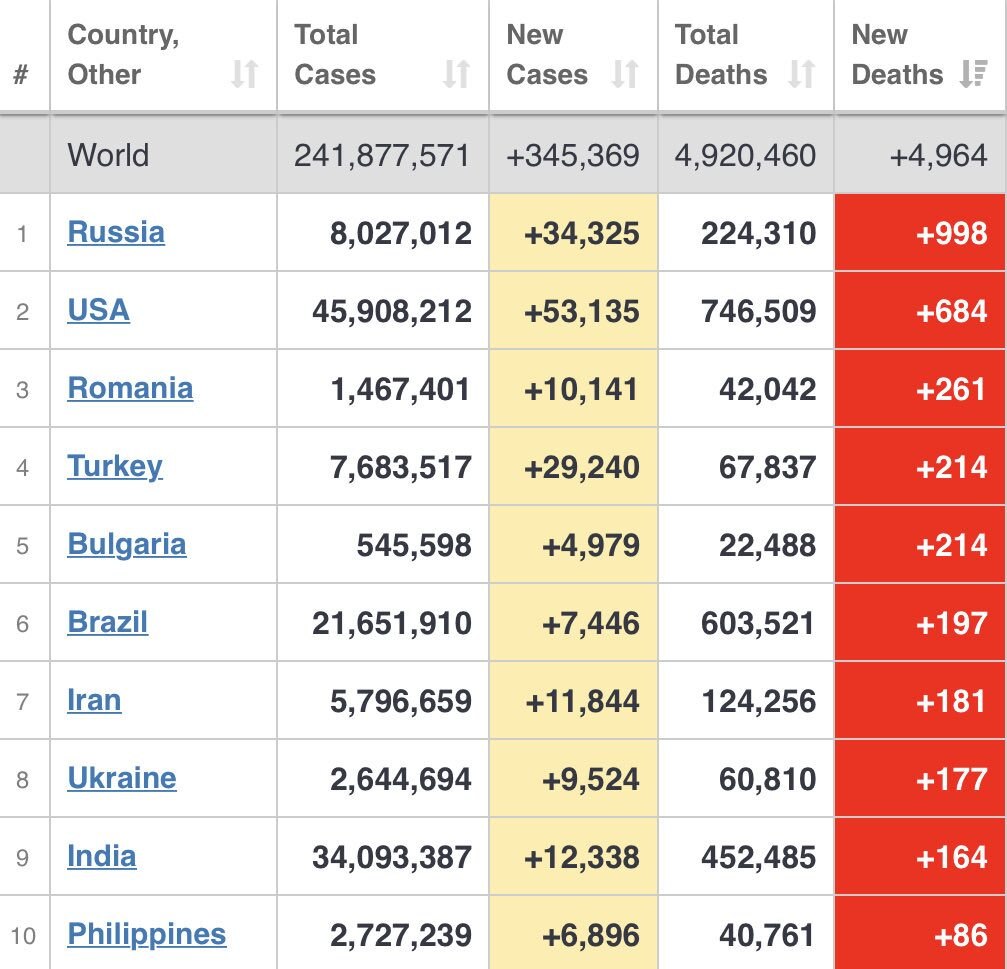Click USA's yellow +53,135 new cases cell
This screenshot has width=1007, height=969.
tap(573, 311)
